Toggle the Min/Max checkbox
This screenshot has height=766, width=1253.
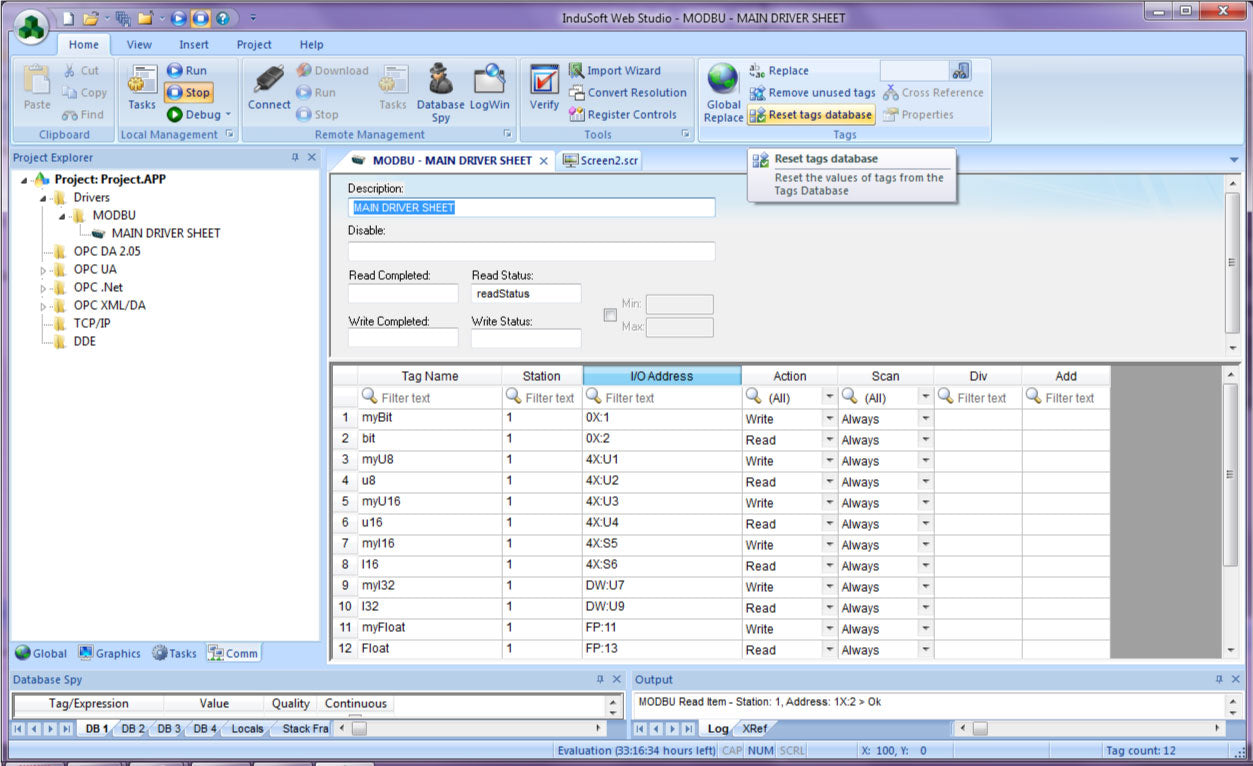pos(610,315)
